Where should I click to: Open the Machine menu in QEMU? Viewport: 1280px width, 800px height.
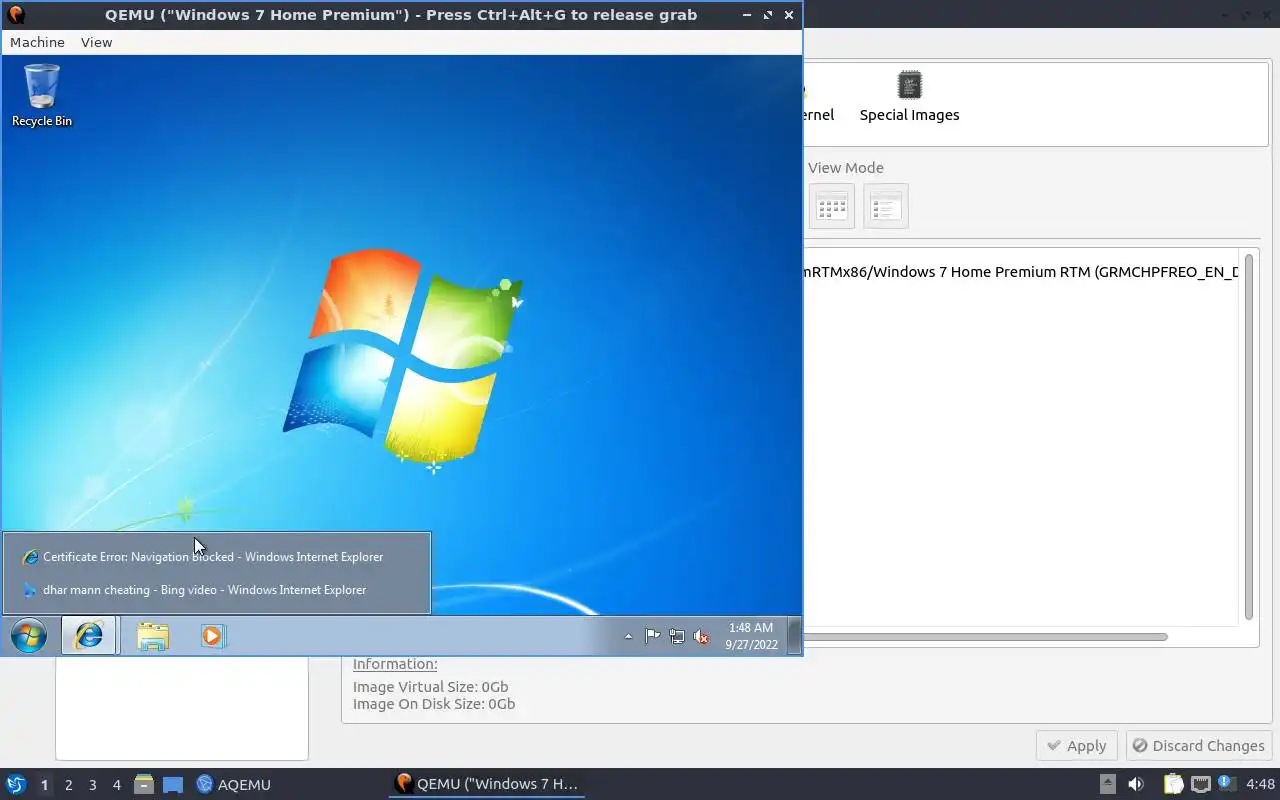pyautogui.click(x=37, y=42)
